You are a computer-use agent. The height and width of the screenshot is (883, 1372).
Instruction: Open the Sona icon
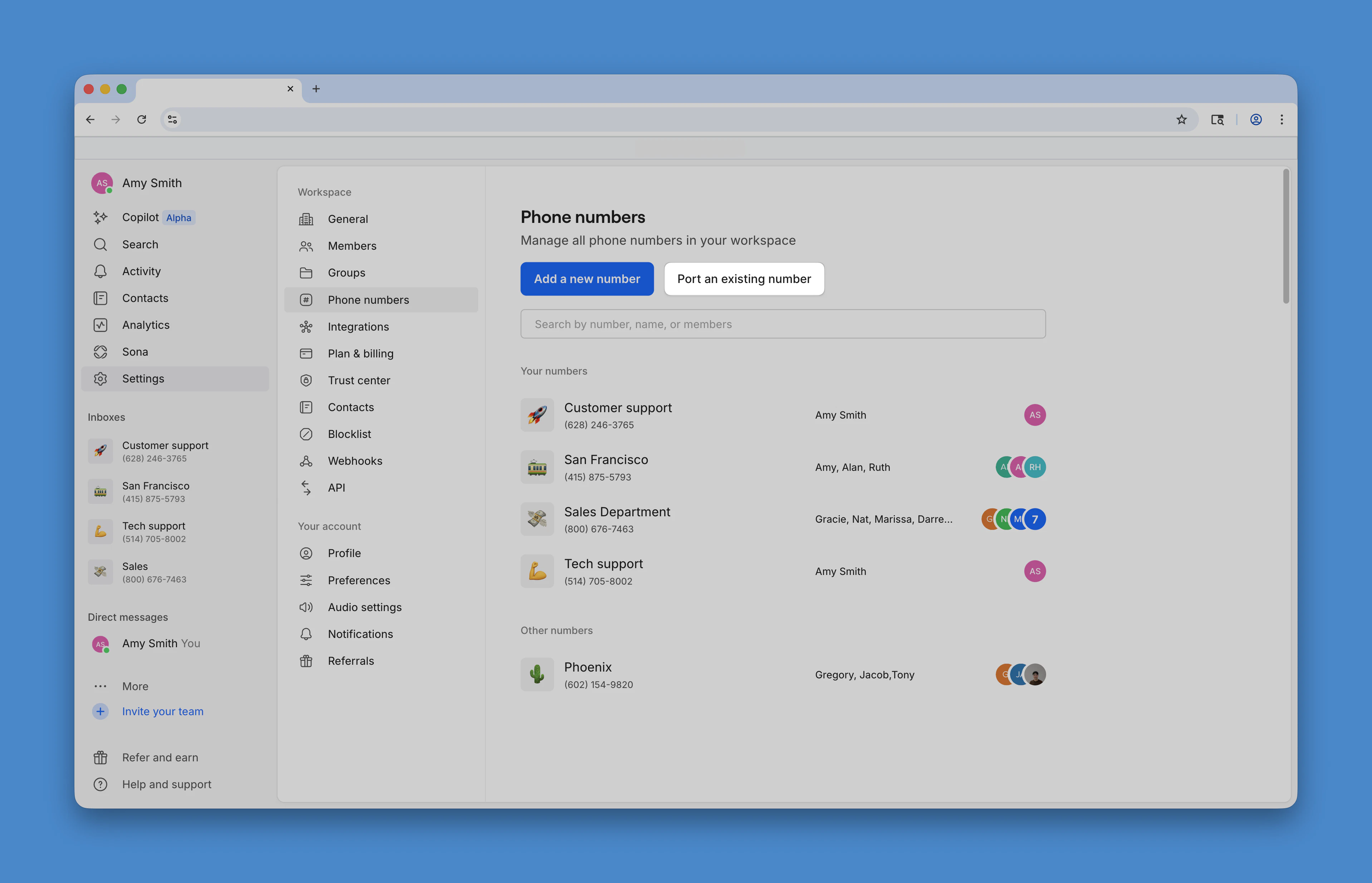[100, 352]
